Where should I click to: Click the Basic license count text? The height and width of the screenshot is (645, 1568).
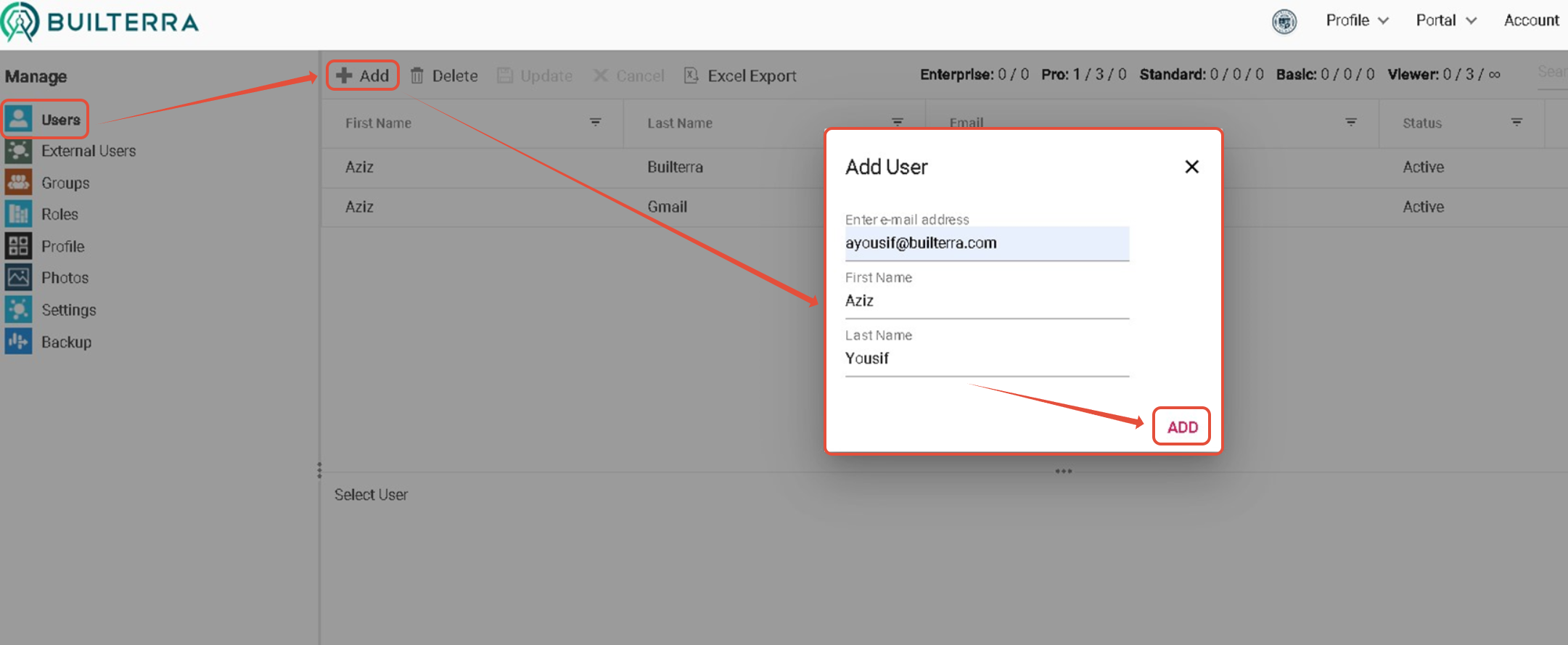1325,74
